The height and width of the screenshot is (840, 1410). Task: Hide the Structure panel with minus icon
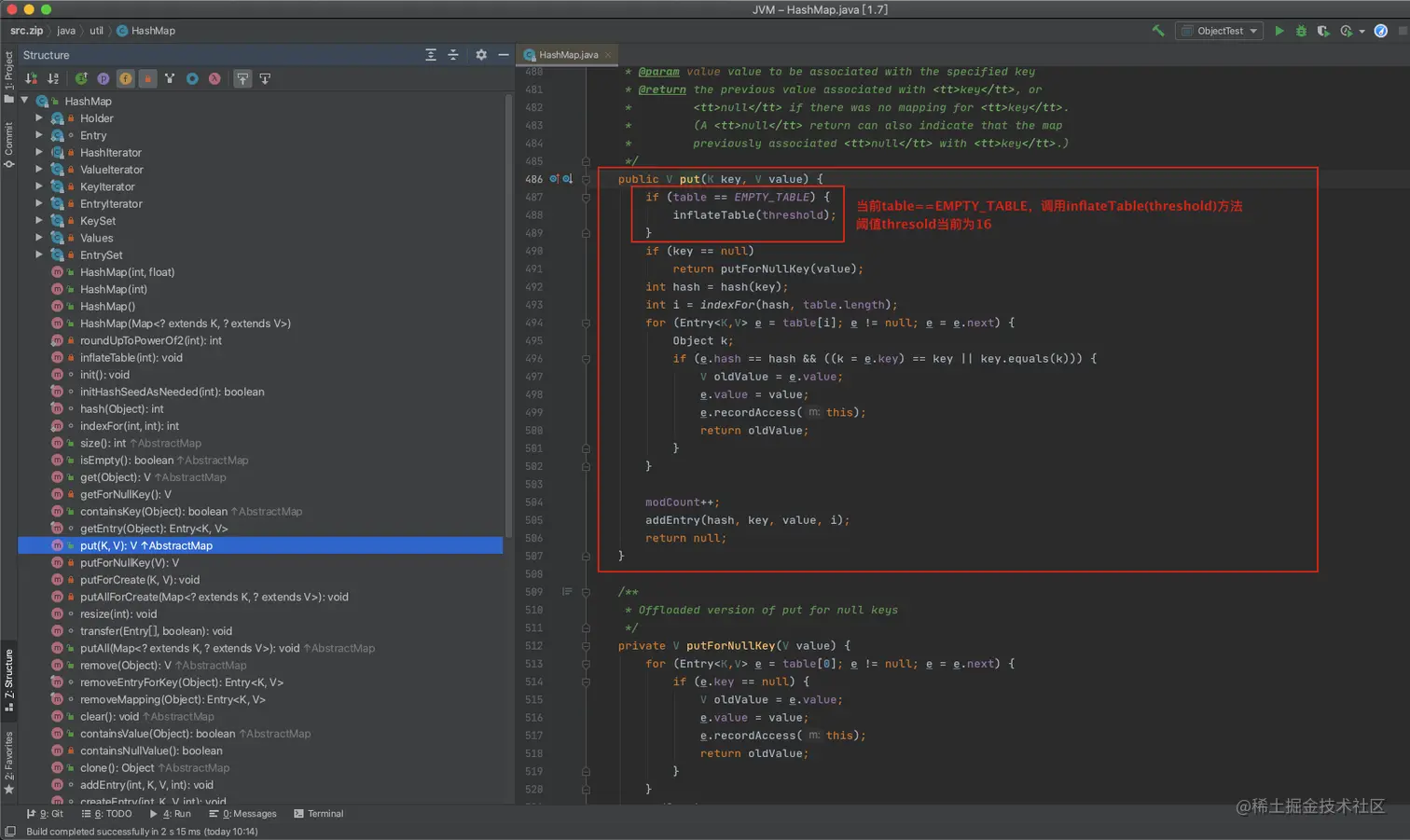point(504,55)
